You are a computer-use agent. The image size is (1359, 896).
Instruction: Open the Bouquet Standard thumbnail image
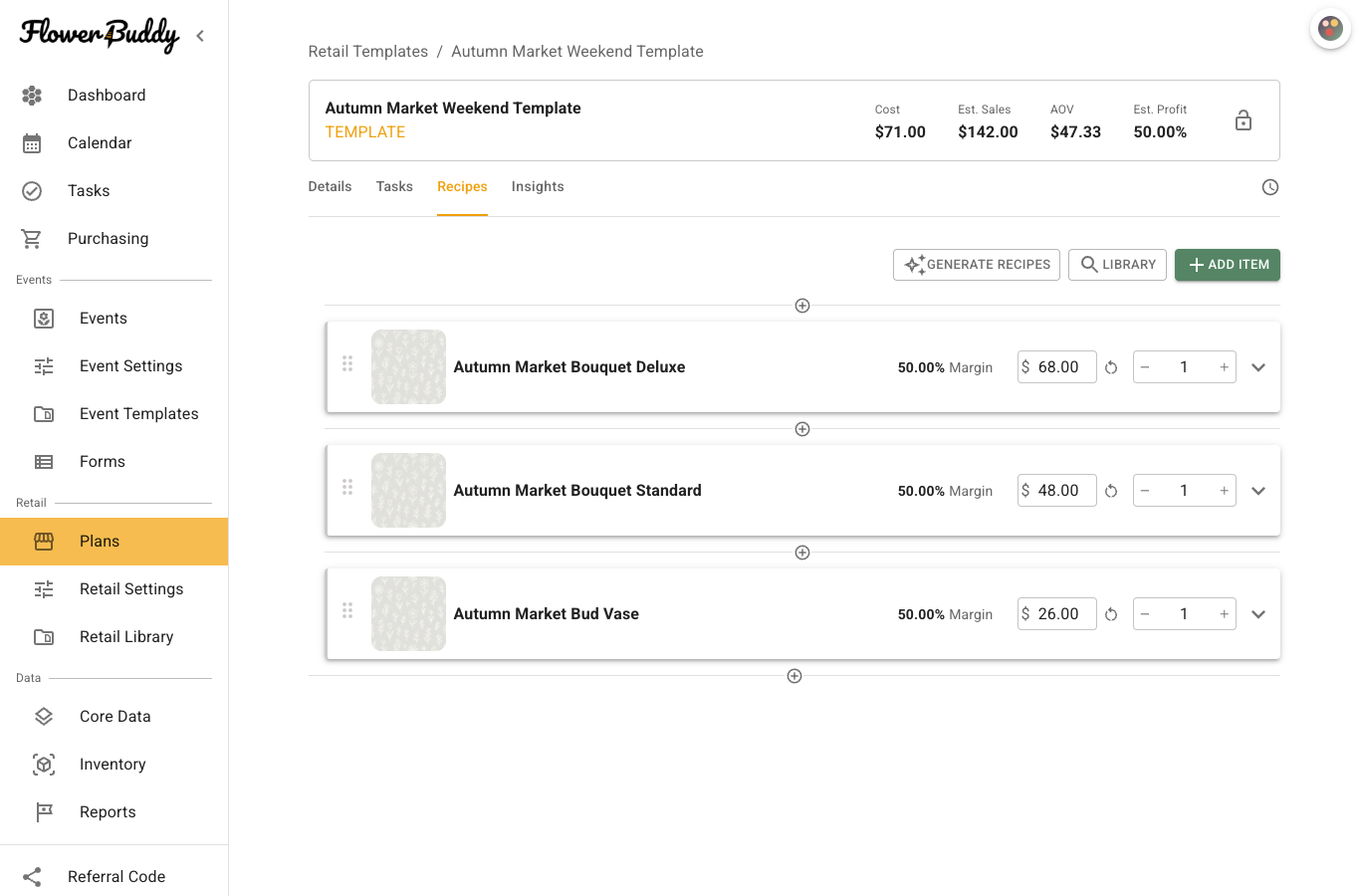tap(408, 491)
